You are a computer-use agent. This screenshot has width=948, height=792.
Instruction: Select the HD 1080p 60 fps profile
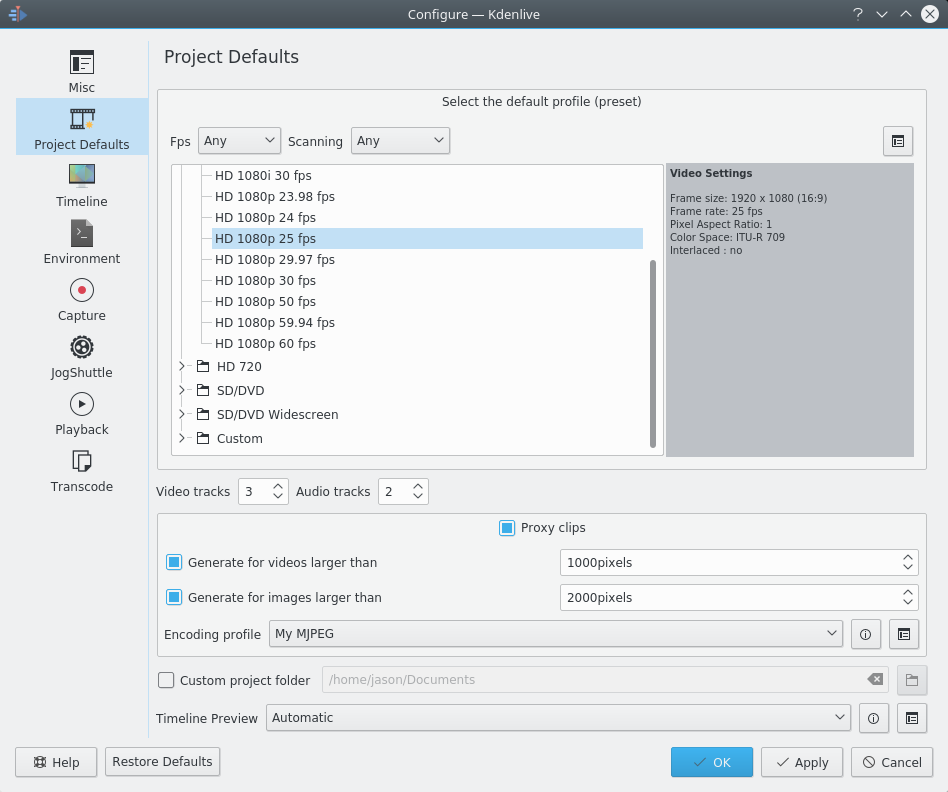point(427,343)
